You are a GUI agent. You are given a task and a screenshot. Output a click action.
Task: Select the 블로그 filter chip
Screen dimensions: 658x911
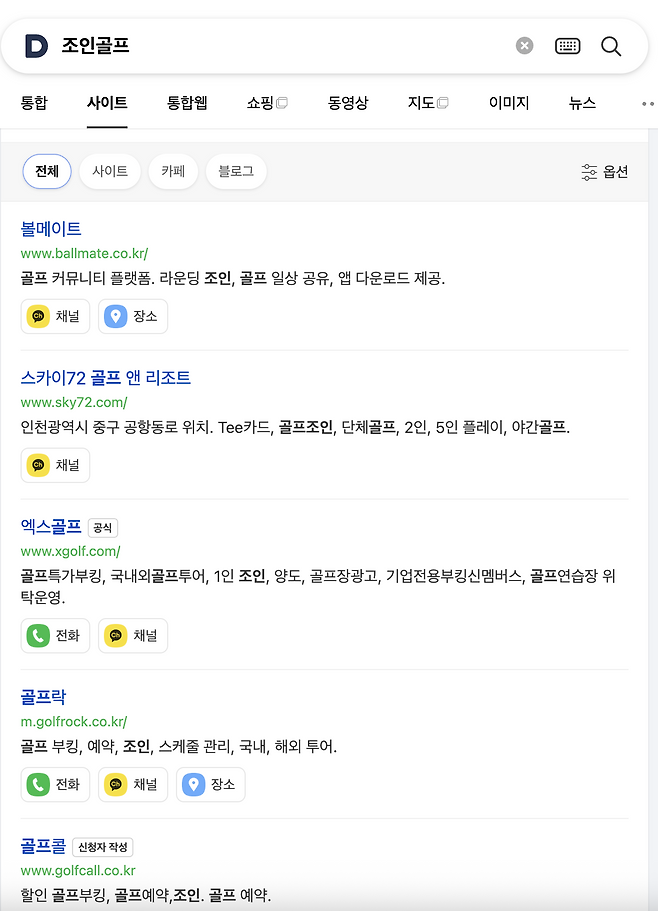click(x=236, y=171)
